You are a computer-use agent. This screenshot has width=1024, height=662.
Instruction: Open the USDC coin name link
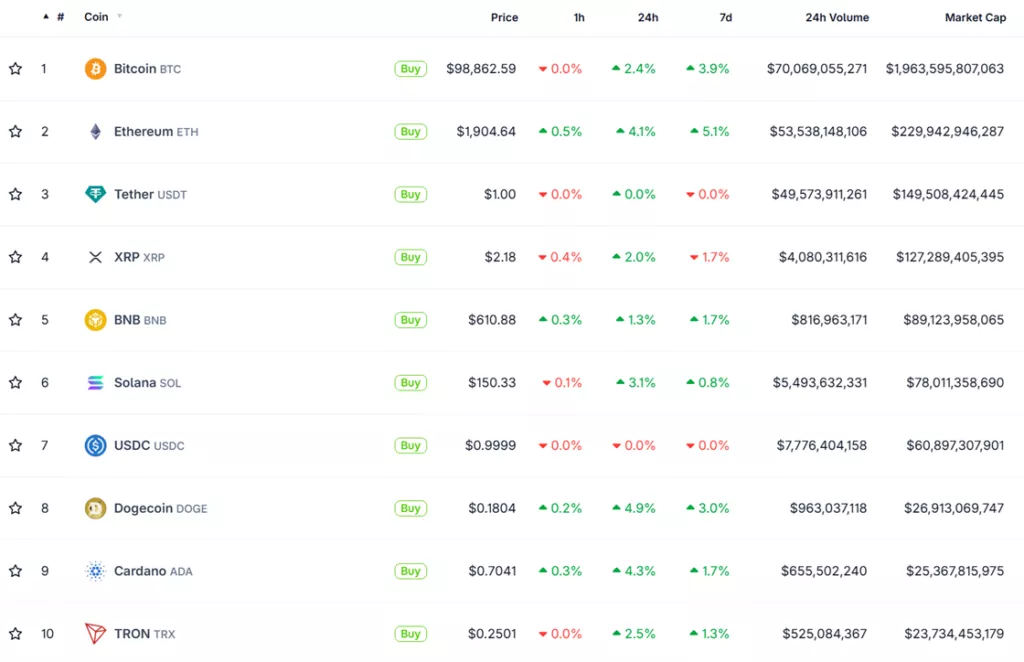(x=134, y=446)
